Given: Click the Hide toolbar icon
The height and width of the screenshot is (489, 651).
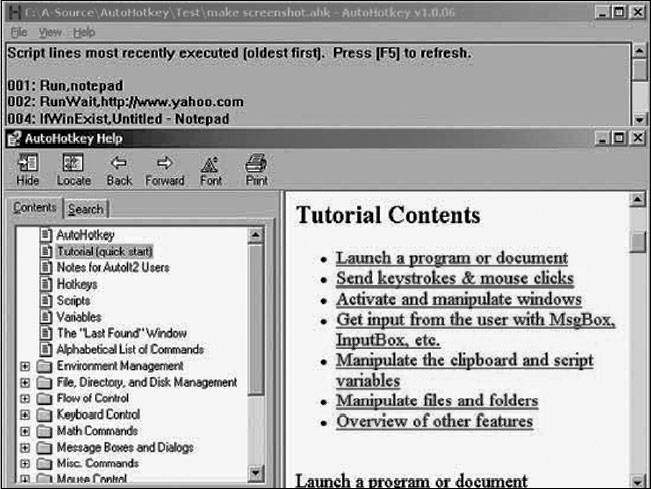Looking at the screenshot, I should tap(28, 165).
